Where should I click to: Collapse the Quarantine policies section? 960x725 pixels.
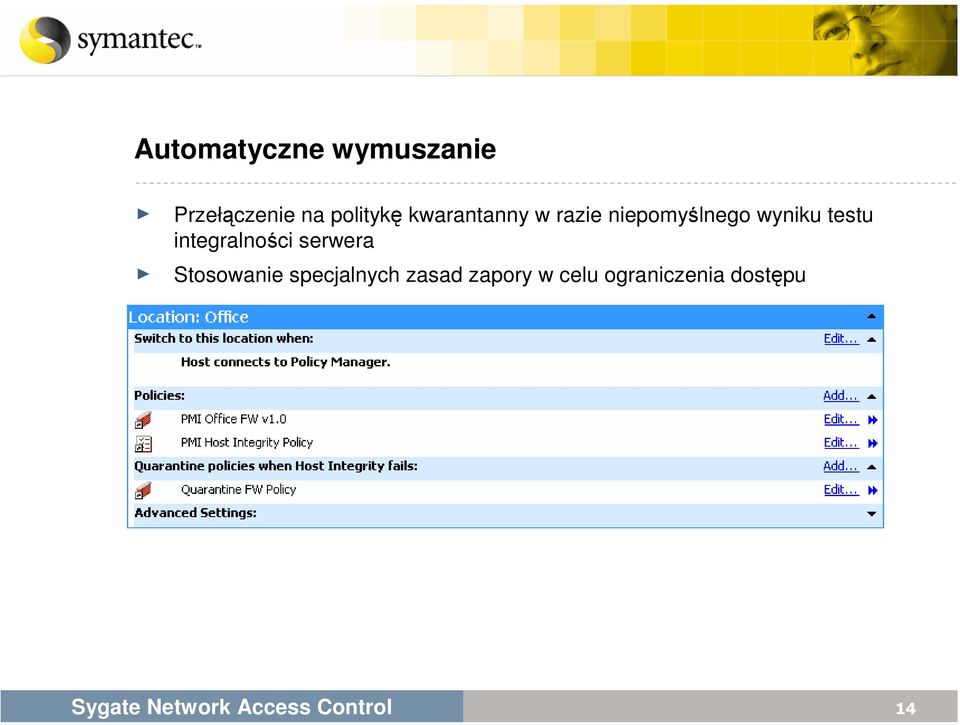[872, 467]
